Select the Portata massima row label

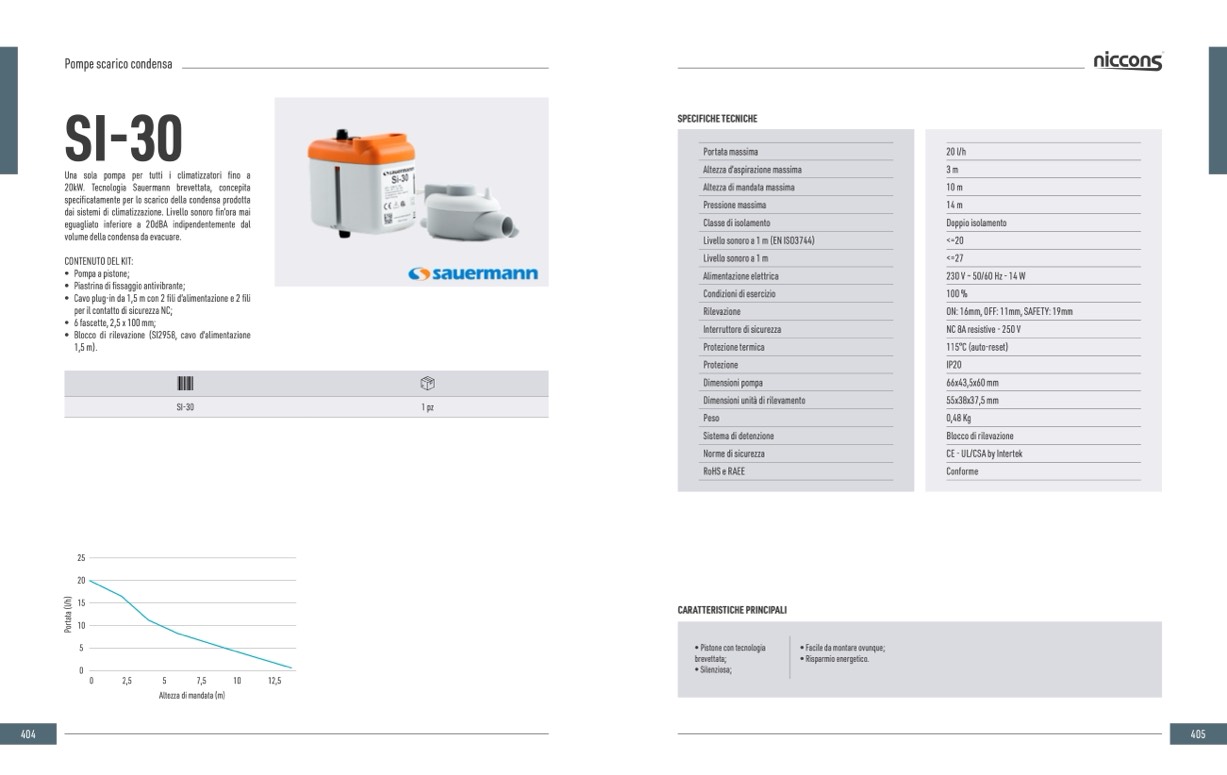730,152
